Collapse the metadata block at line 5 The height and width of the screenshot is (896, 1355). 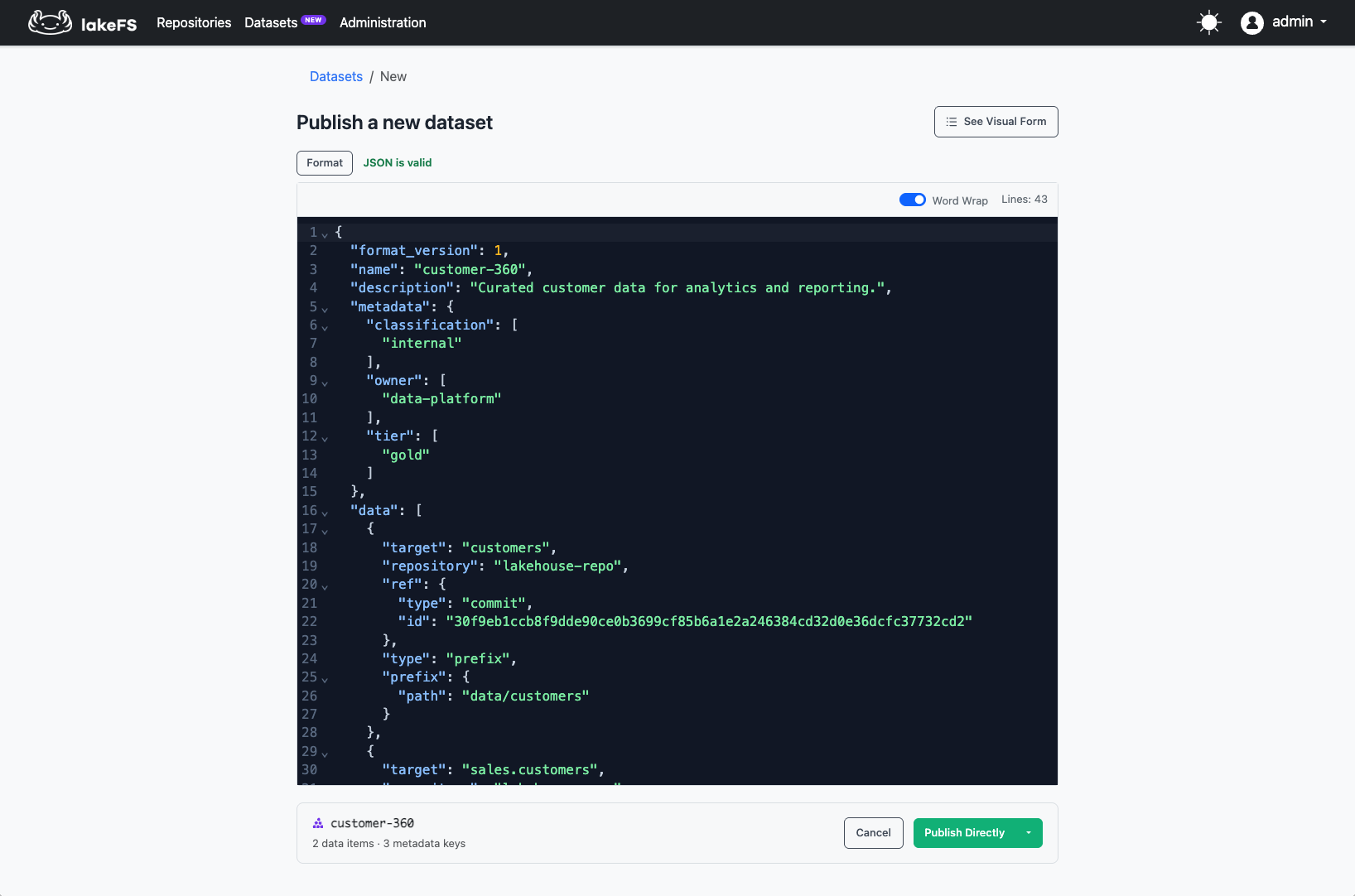pos(325,309)
